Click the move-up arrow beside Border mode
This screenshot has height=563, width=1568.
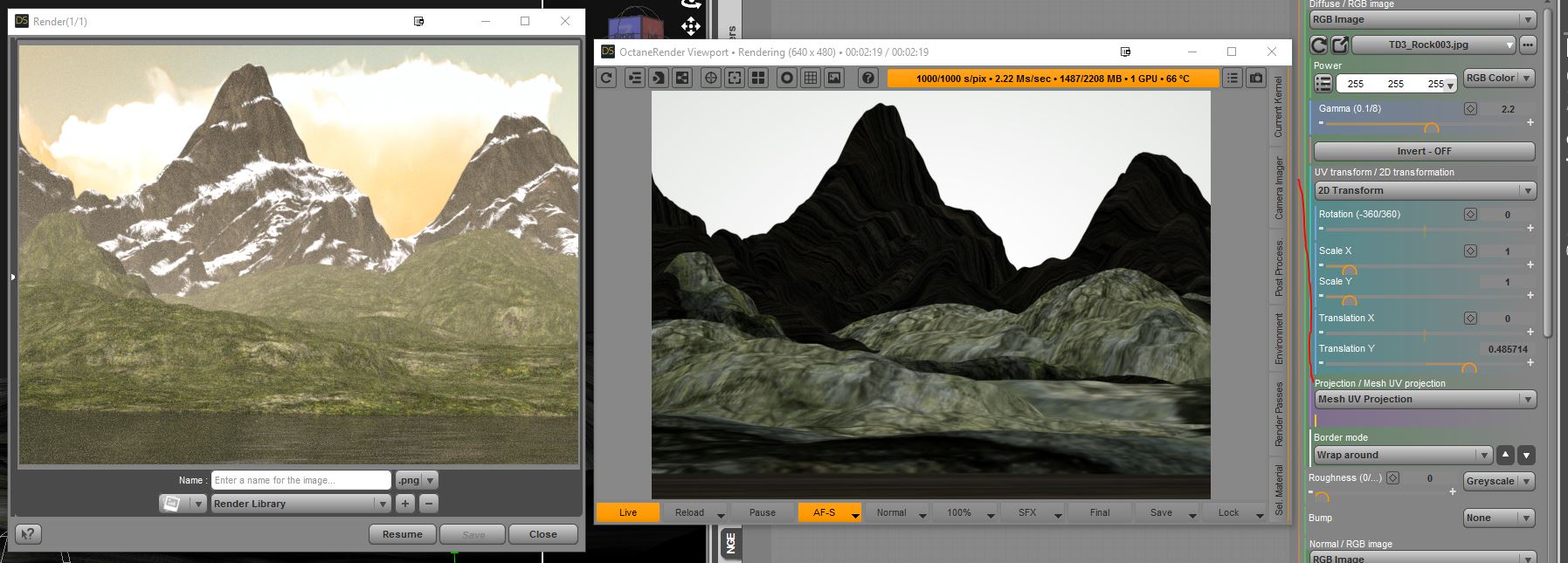(x=1505, y=455)
